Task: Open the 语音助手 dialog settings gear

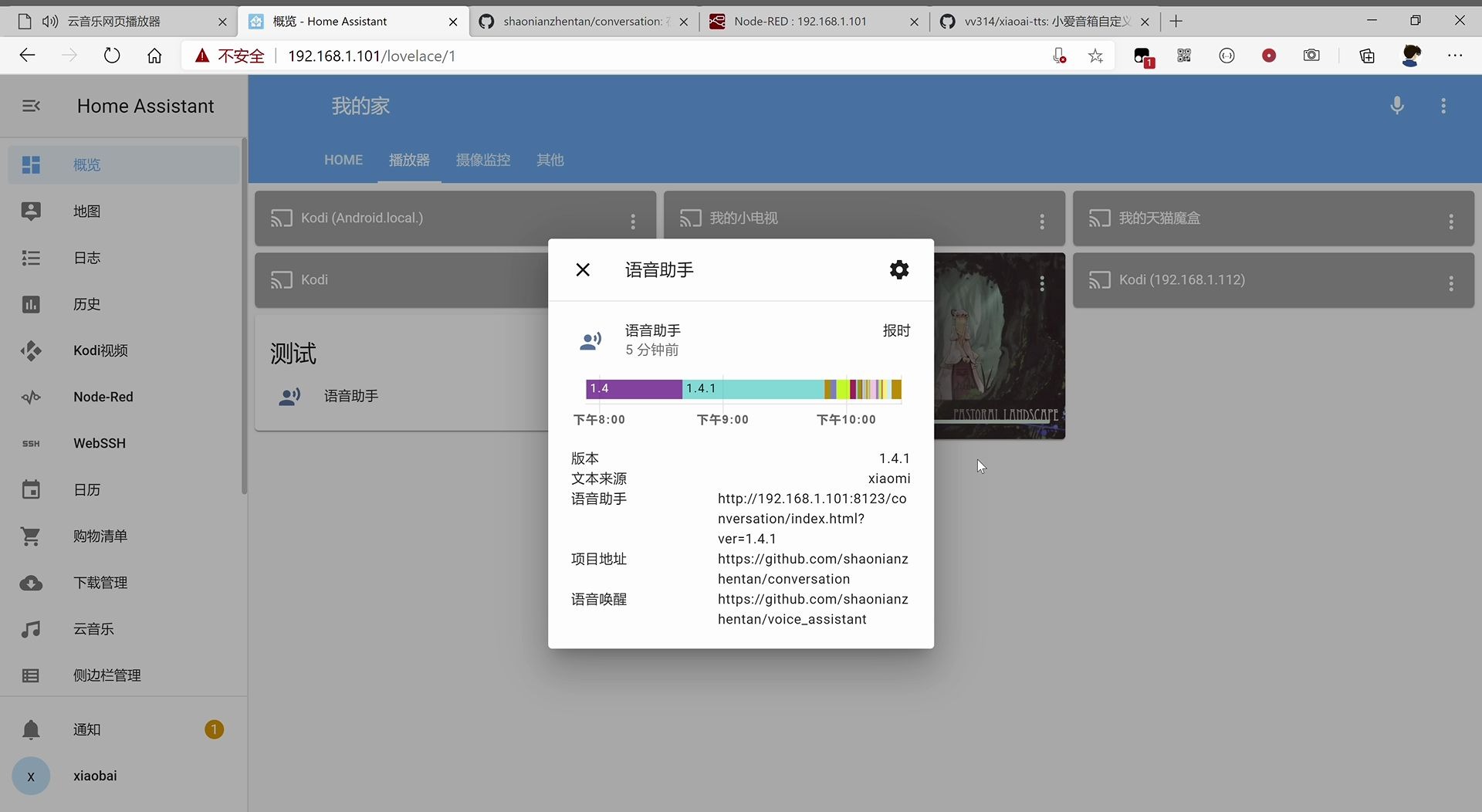Action: (899, 269)
